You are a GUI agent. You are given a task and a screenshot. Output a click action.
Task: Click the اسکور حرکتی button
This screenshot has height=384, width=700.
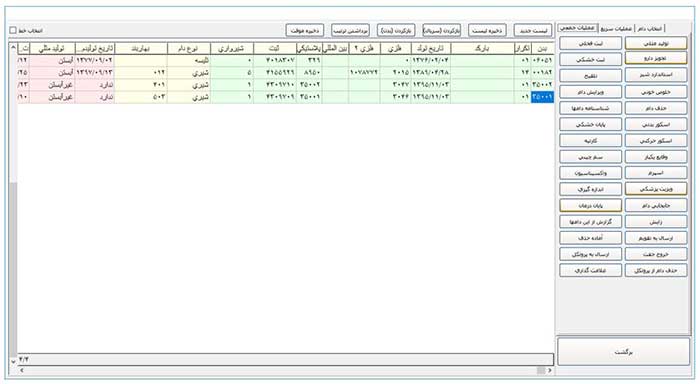656,140
